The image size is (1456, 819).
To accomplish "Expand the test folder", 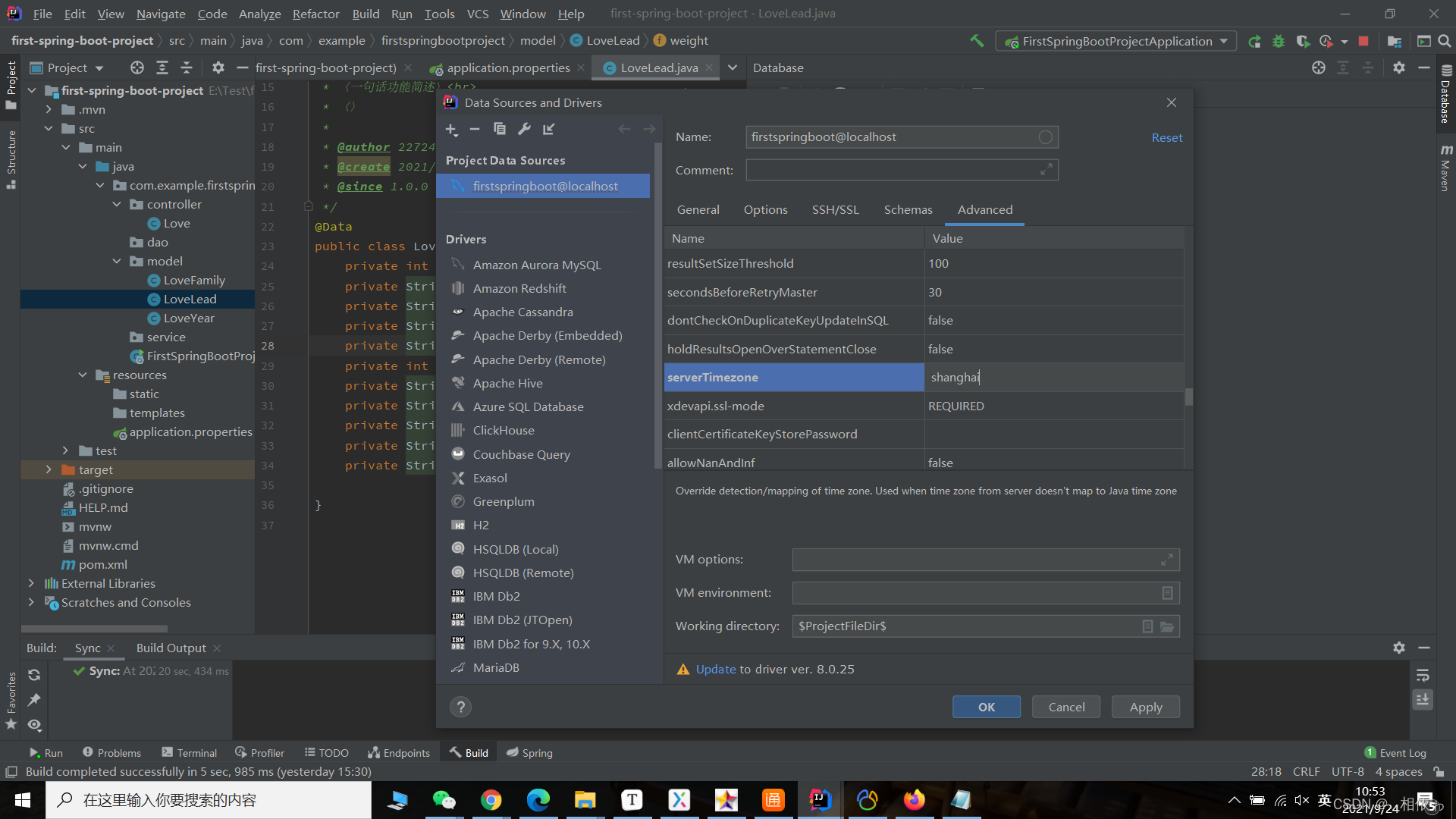I will point(66,450).
